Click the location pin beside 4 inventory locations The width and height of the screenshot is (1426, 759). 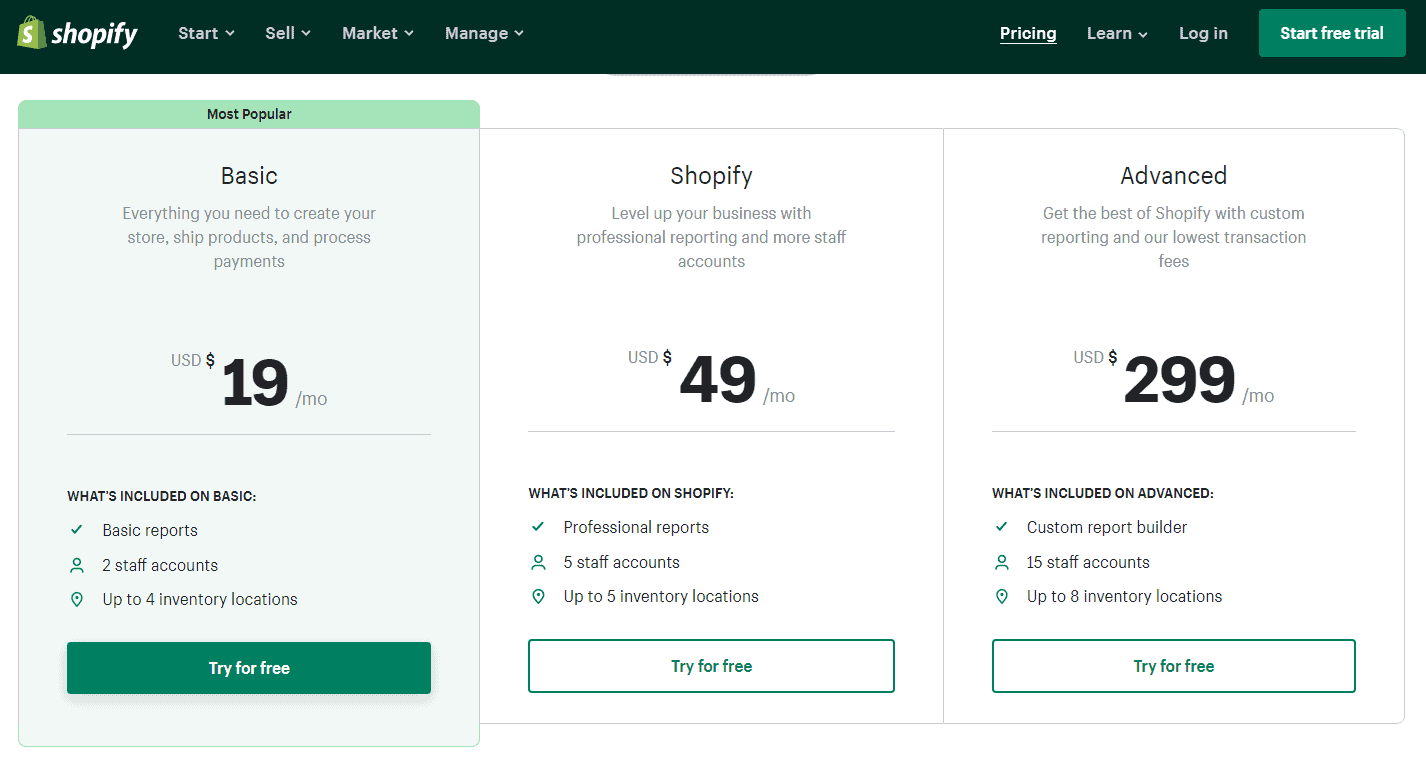[x=77, y=600]
